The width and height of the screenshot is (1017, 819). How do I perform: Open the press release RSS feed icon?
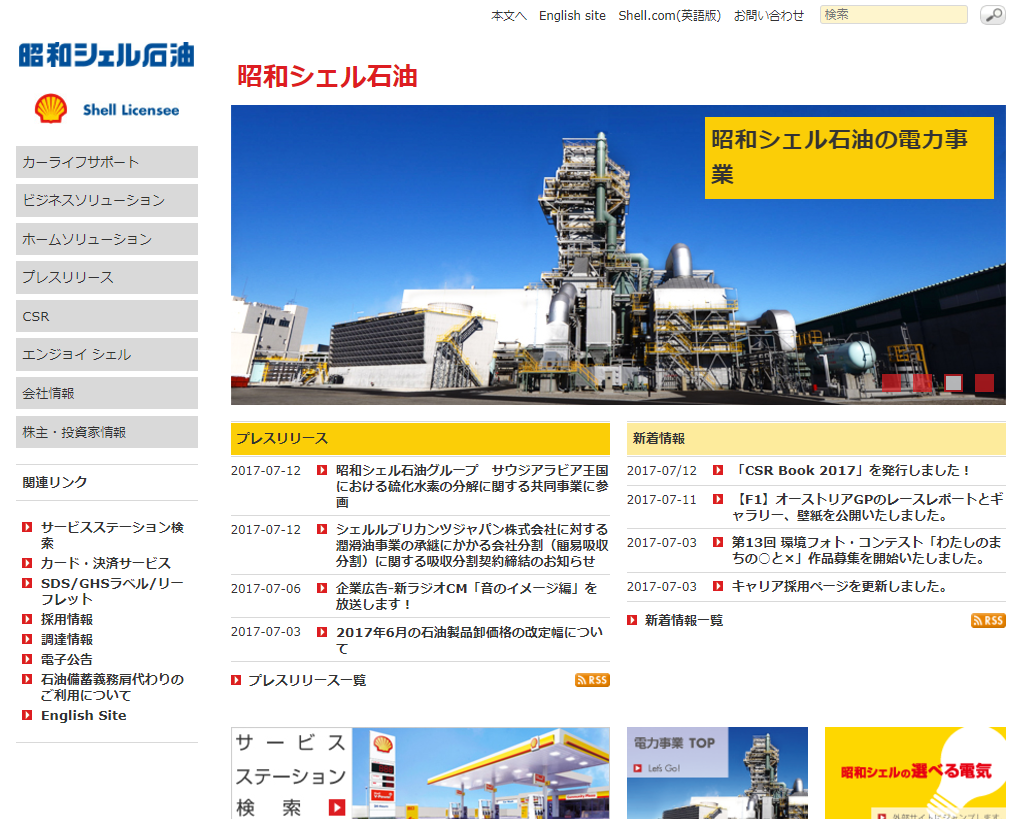click(x=592, y=680)
